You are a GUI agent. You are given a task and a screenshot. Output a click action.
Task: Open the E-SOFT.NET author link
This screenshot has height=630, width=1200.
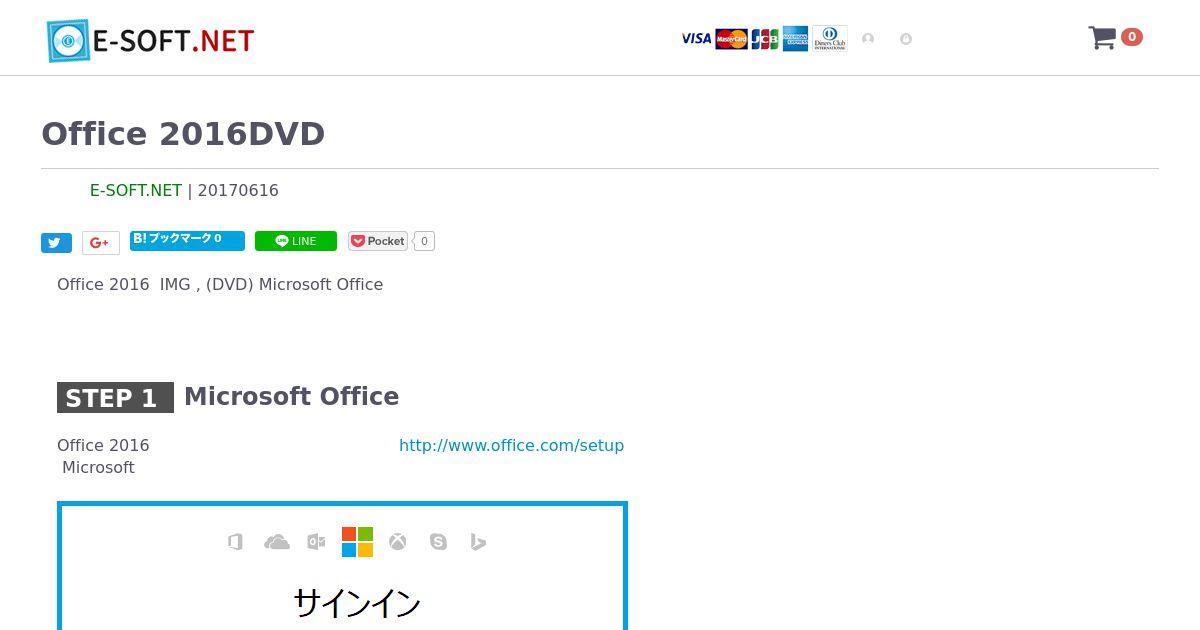coord(136,190)
